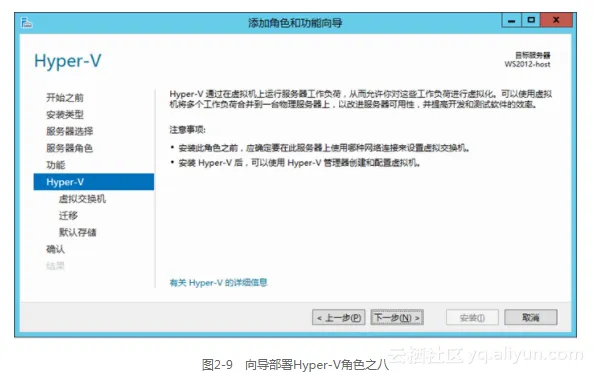Image resolution: width=594 pixels, height=375 pixels.
Task: Select the 安装类型 step
Action: (x=65, y=114)
